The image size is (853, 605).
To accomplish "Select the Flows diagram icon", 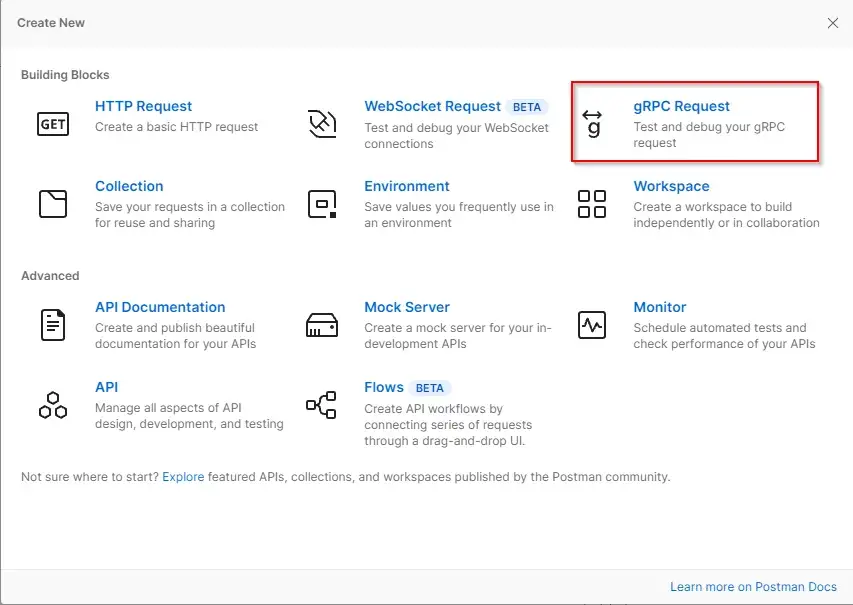I will tap(322, 404).
